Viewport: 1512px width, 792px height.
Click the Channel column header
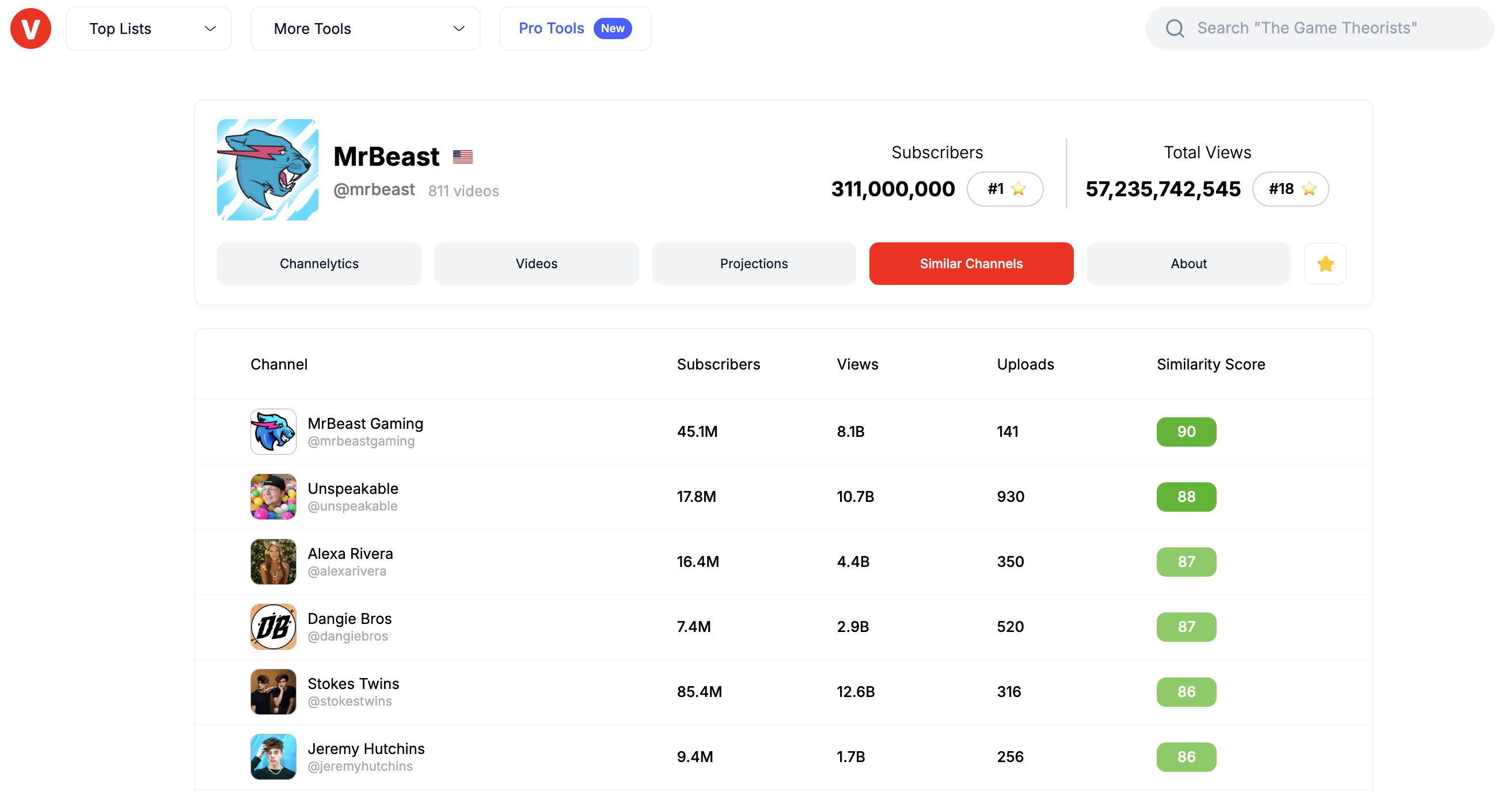point(279,364)
